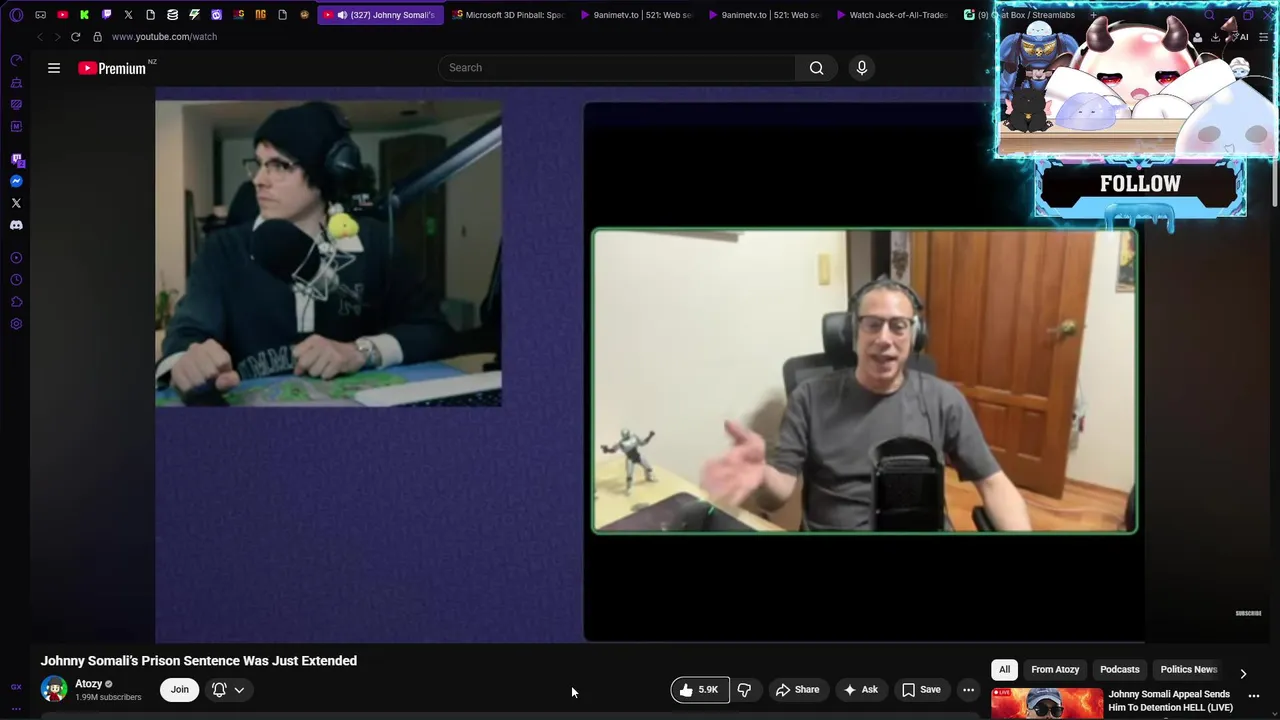Viewport: 1280px width, 720px height.
Task: Click subscribe watermark in video corner
Action: 1248,613
